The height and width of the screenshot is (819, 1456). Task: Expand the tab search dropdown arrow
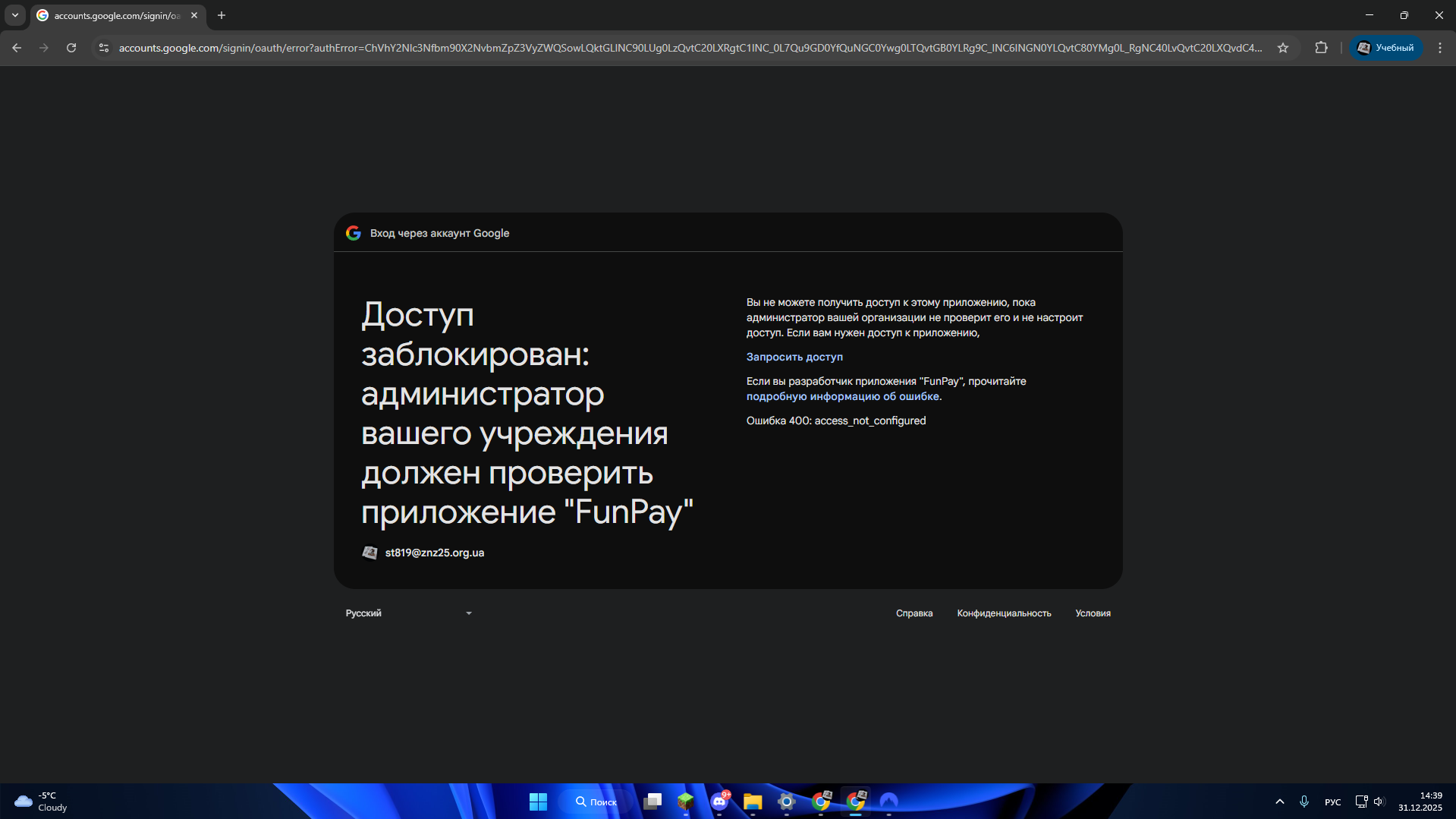(x=14, y=15)
